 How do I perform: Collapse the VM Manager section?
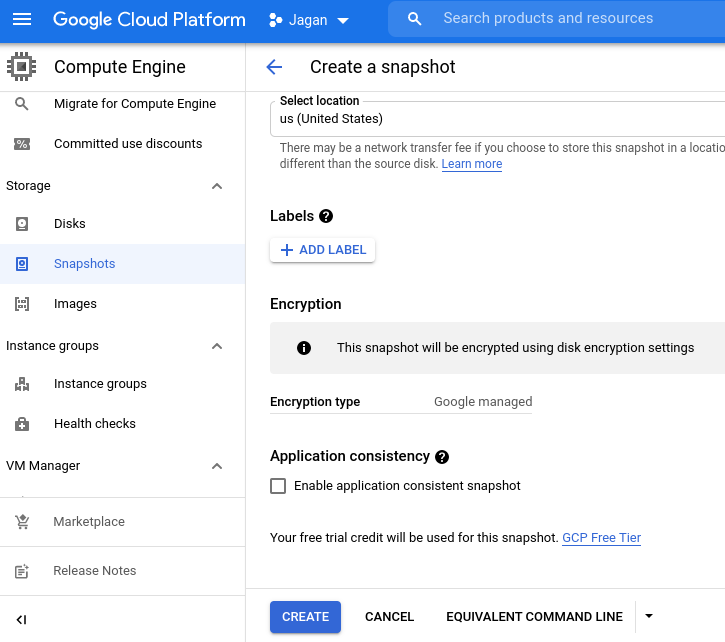217,466
